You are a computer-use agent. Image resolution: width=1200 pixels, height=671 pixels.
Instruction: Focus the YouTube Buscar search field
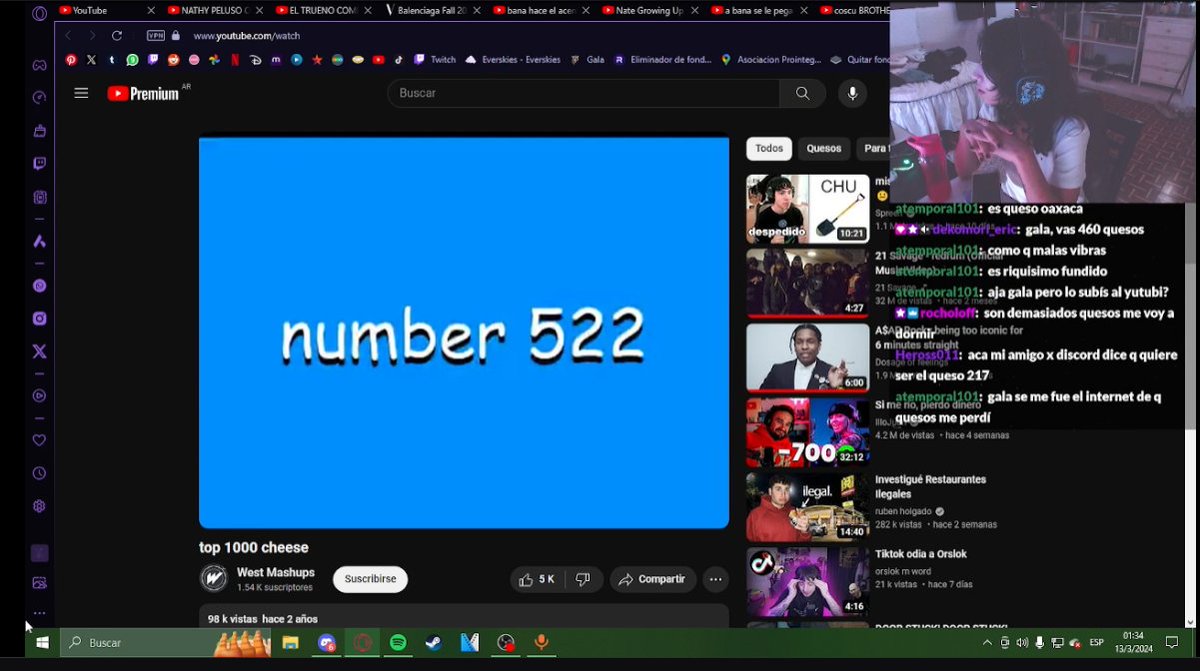tap(584, 93)
